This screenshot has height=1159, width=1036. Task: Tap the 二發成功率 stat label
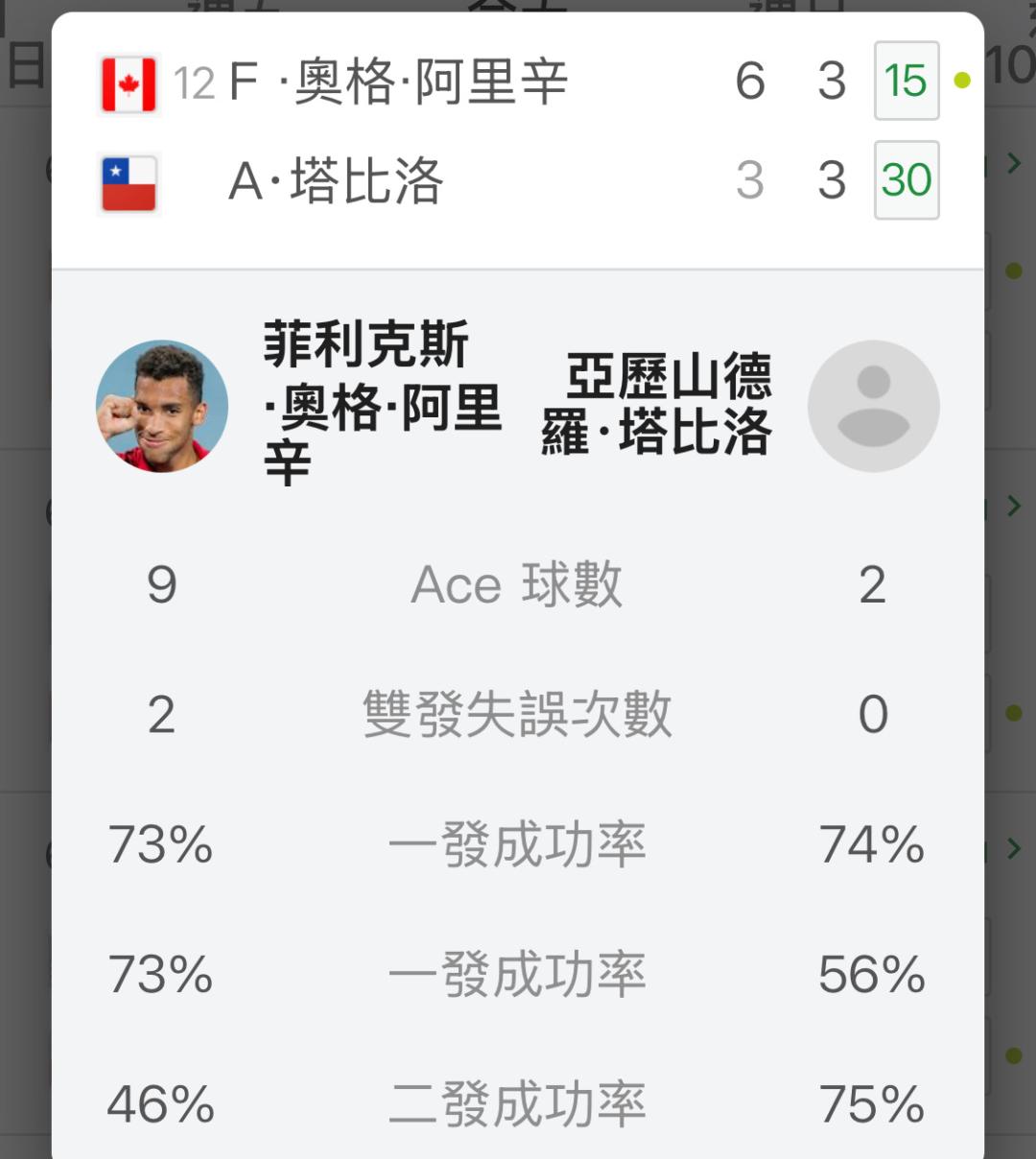click(517, 1104)
